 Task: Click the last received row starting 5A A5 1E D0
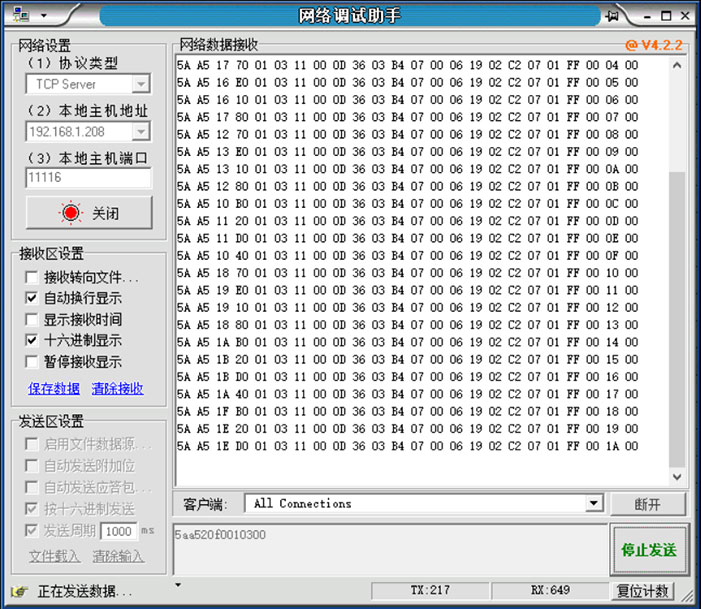(407, 446)
